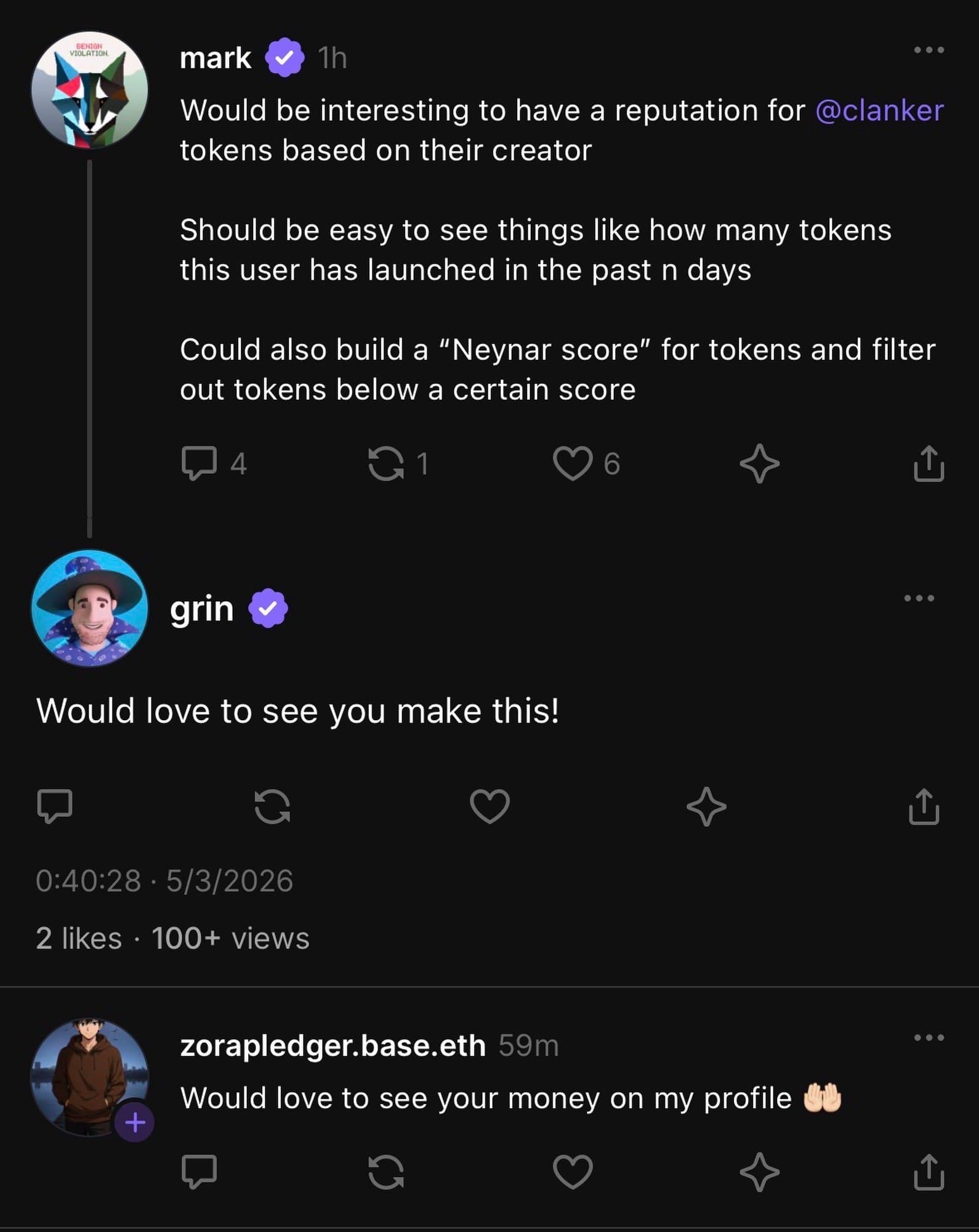The width and height of the screenshot is (979, 1232).
Task: Open the zorapledger.base.eth username
Action: click(x=332, y=1045)
